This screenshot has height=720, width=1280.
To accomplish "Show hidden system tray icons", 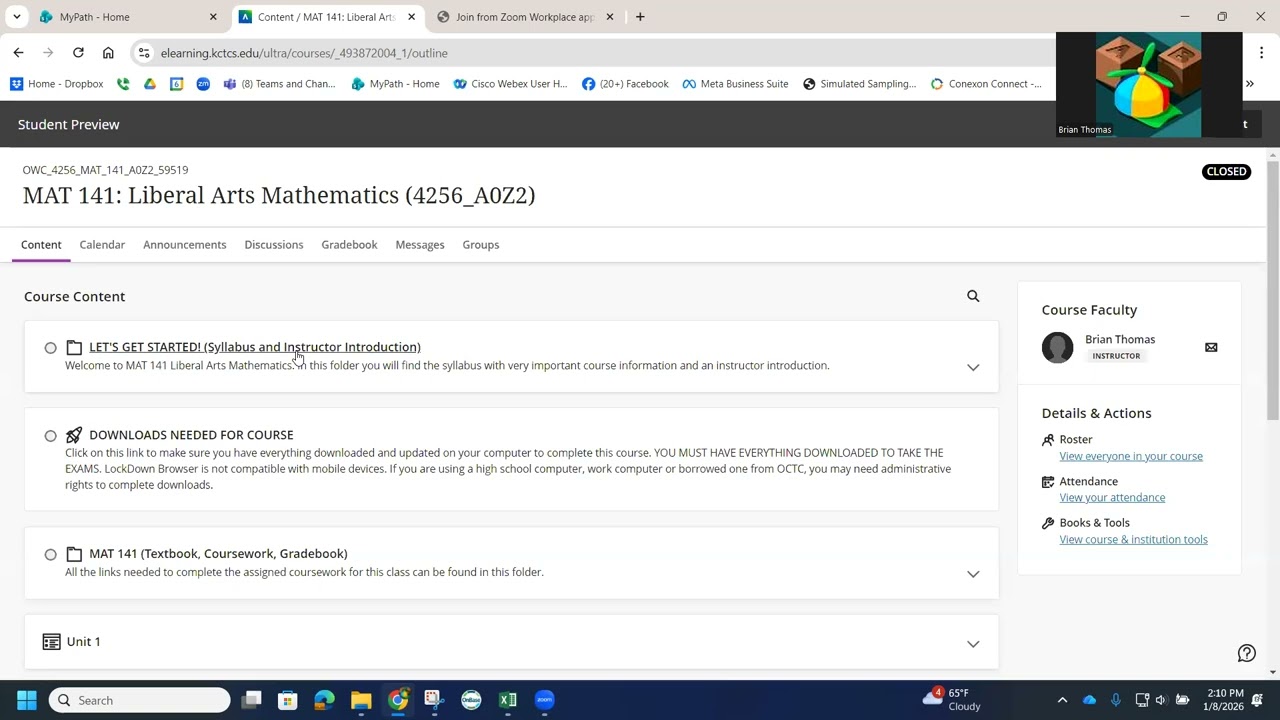I will pos(1062,700).
